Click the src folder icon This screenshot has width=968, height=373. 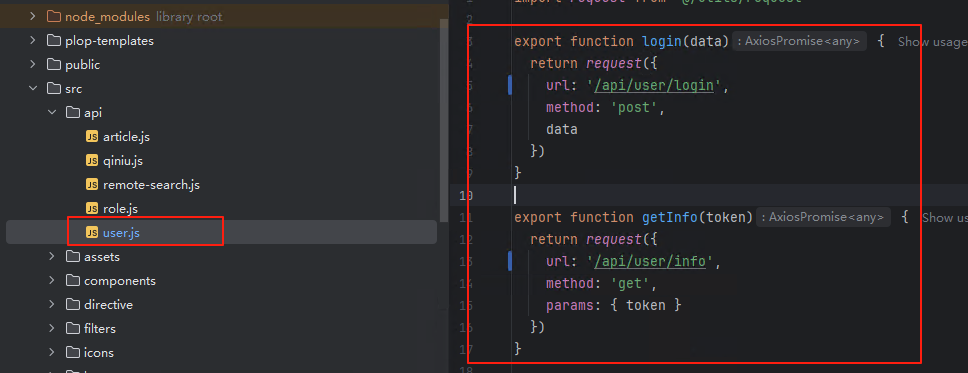coord(54,89)
